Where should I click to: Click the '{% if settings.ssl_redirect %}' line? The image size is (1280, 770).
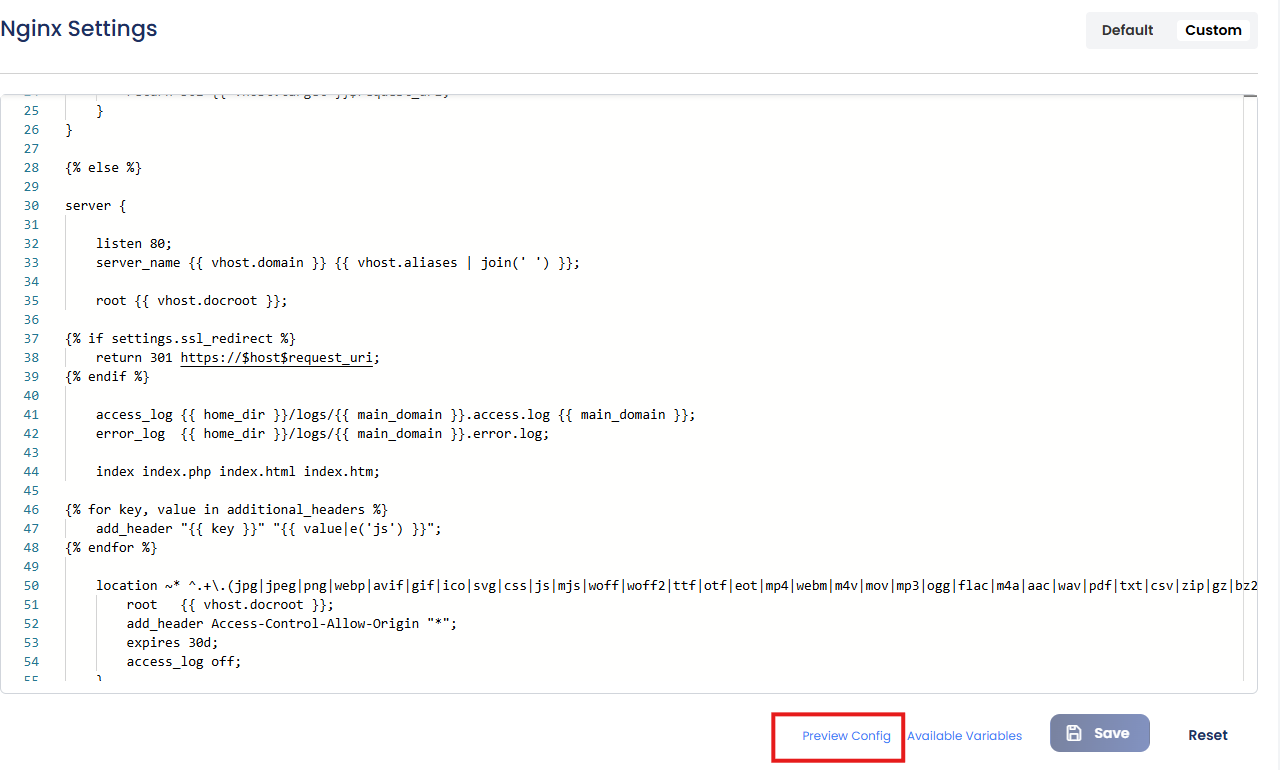181,339
